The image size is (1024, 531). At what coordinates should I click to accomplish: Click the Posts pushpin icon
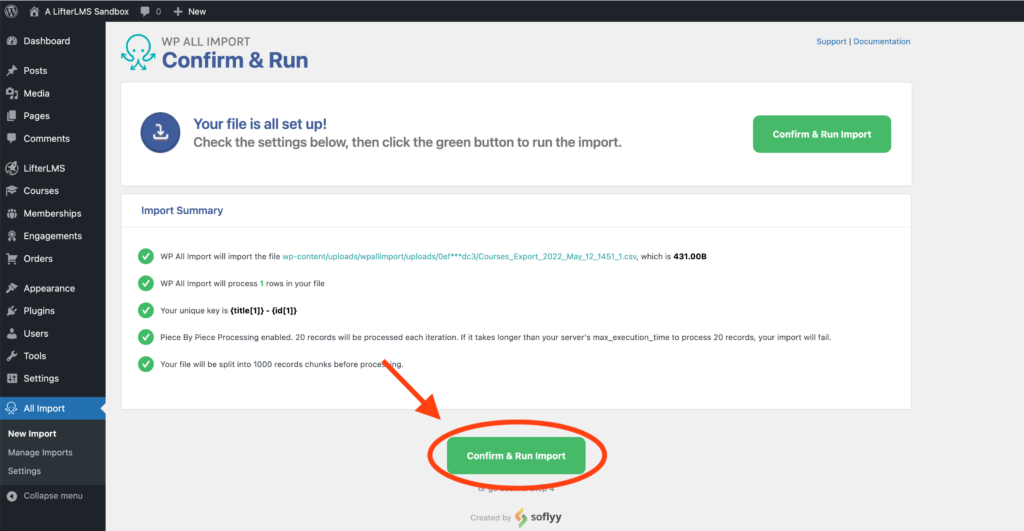click(x=12, y=71)
